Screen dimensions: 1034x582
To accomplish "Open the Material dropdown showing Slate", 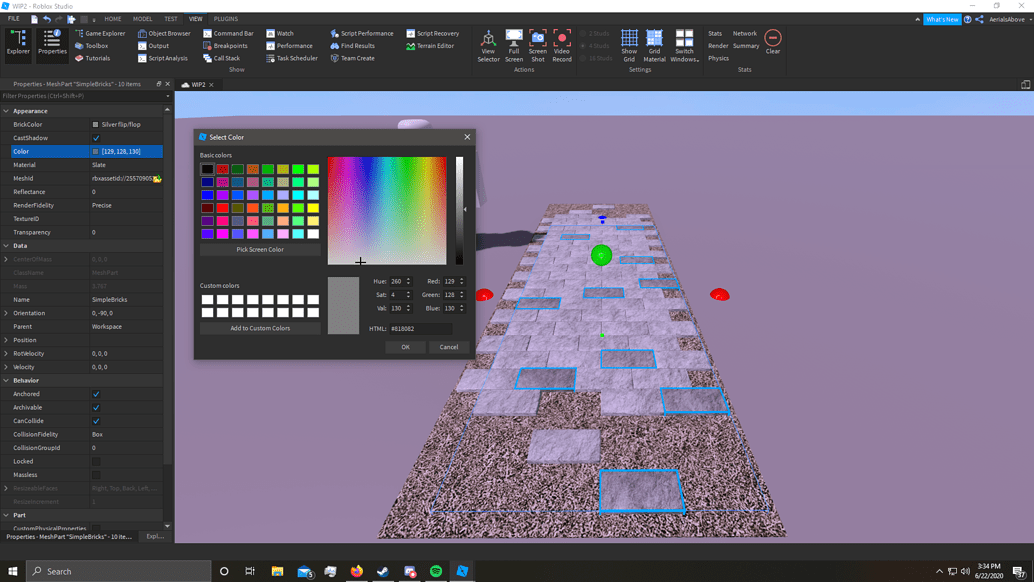I will point(125,164).
